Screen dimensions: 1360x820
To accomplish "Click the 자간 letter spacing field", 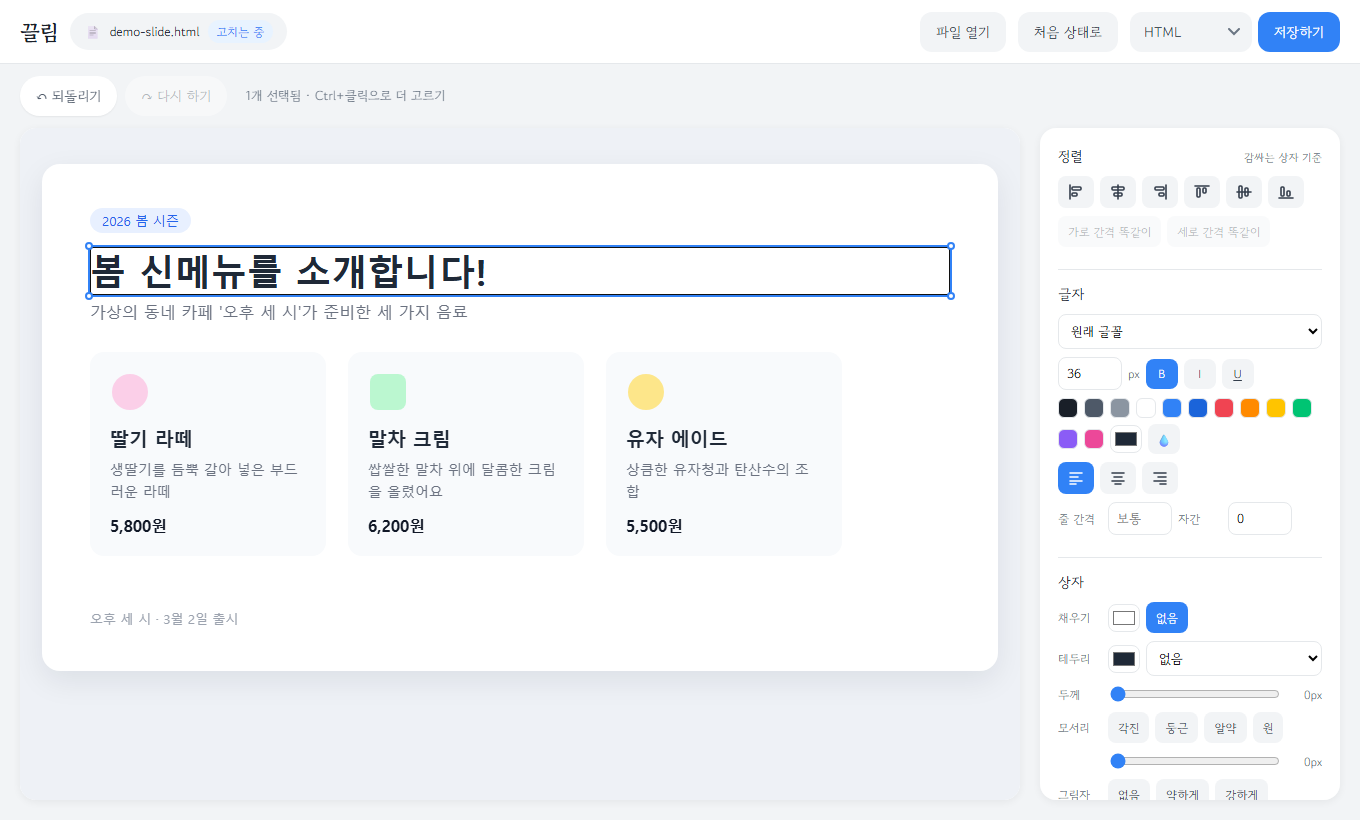I will [x=1260, y=519].
